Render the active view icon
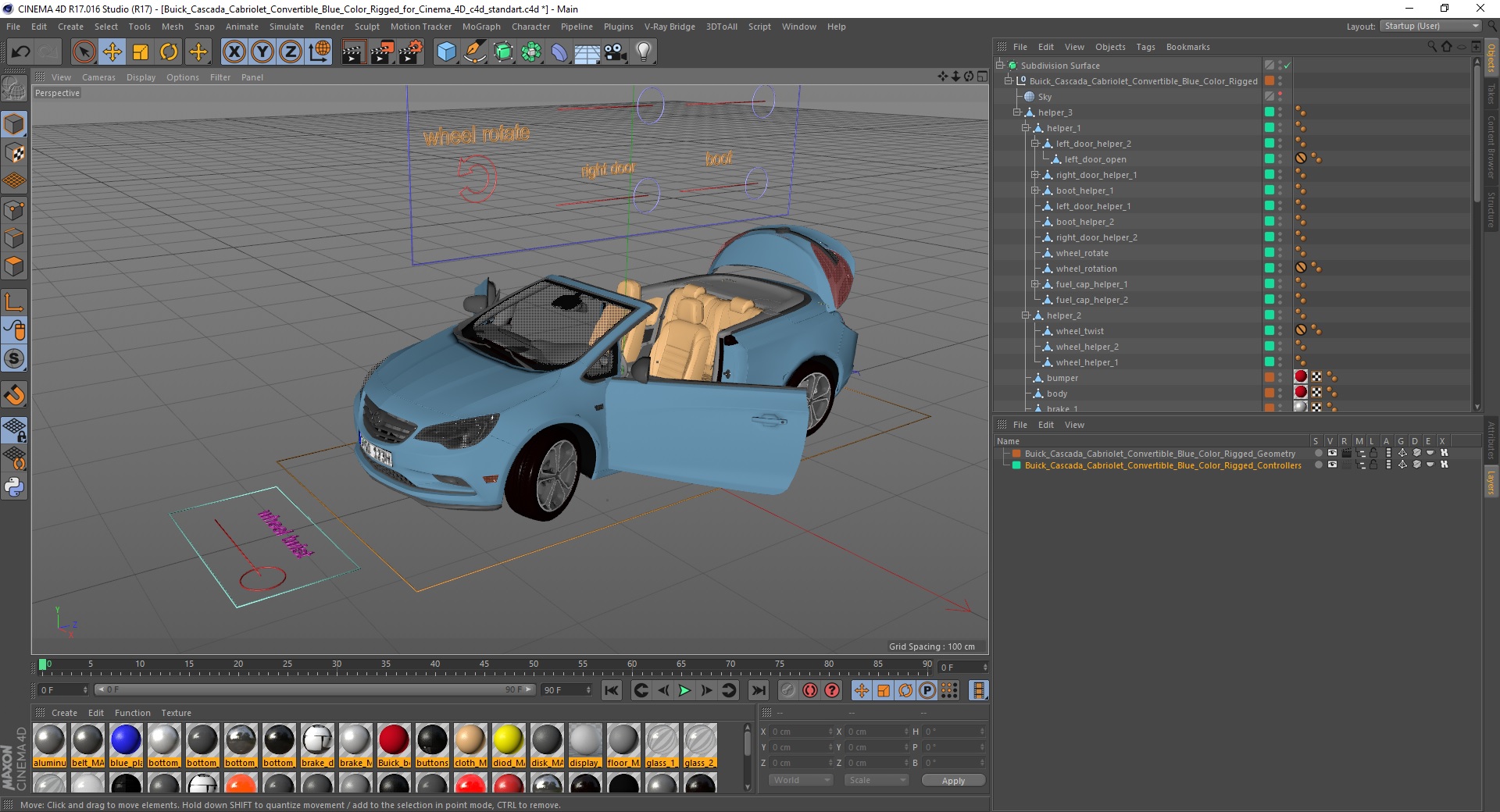The image size is (1500, 812). coord(353,52)
